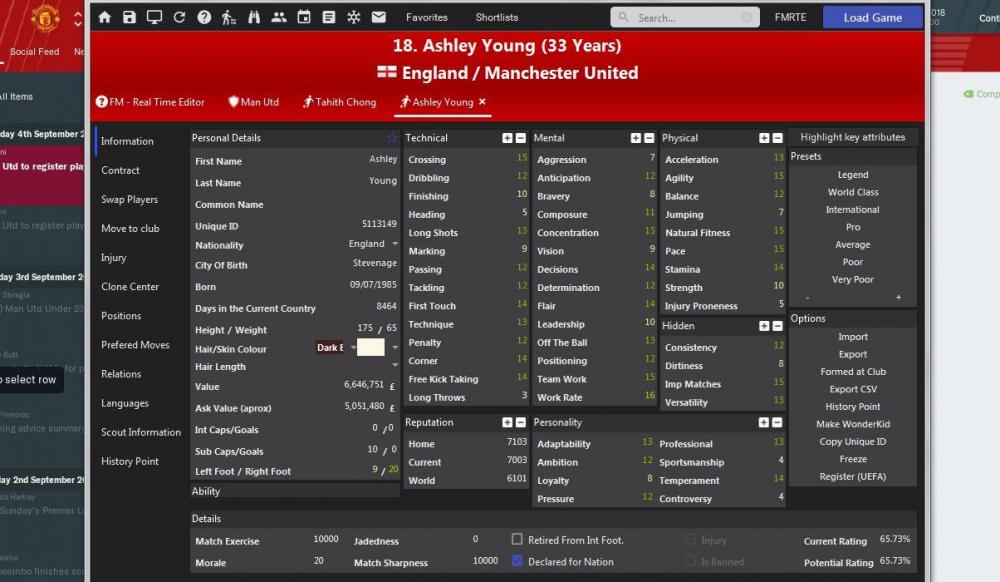Viewport: 1000px width, 582px height.
Task: Open the Nationality England dropdown
Action: 395,244
